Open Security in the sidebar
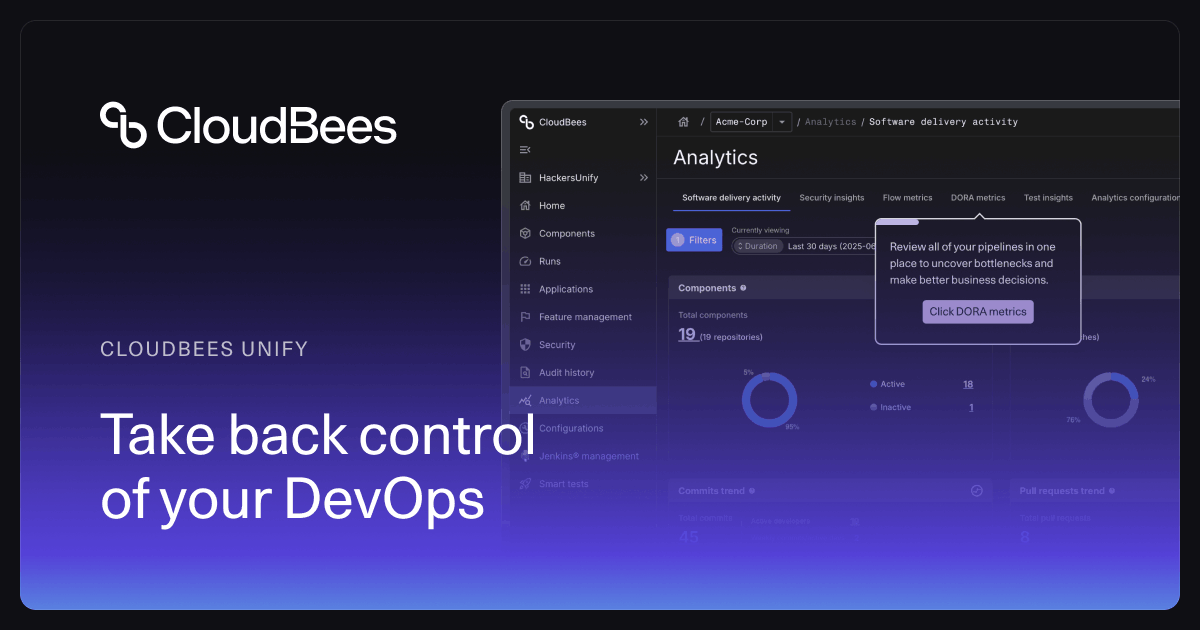Viewport: 1200px width, 630px height. pos(583,344)
